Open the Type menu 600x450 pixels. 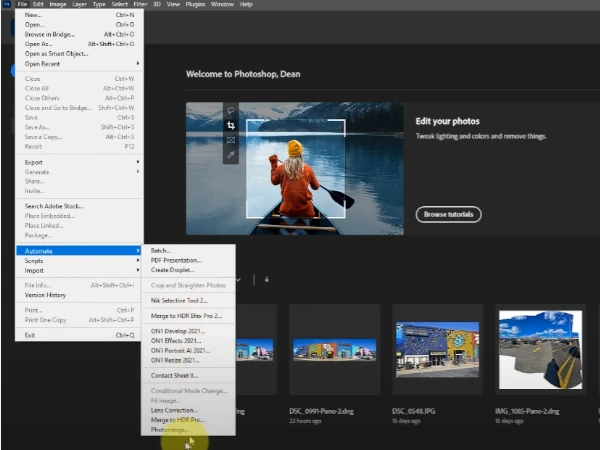(99, 4)
